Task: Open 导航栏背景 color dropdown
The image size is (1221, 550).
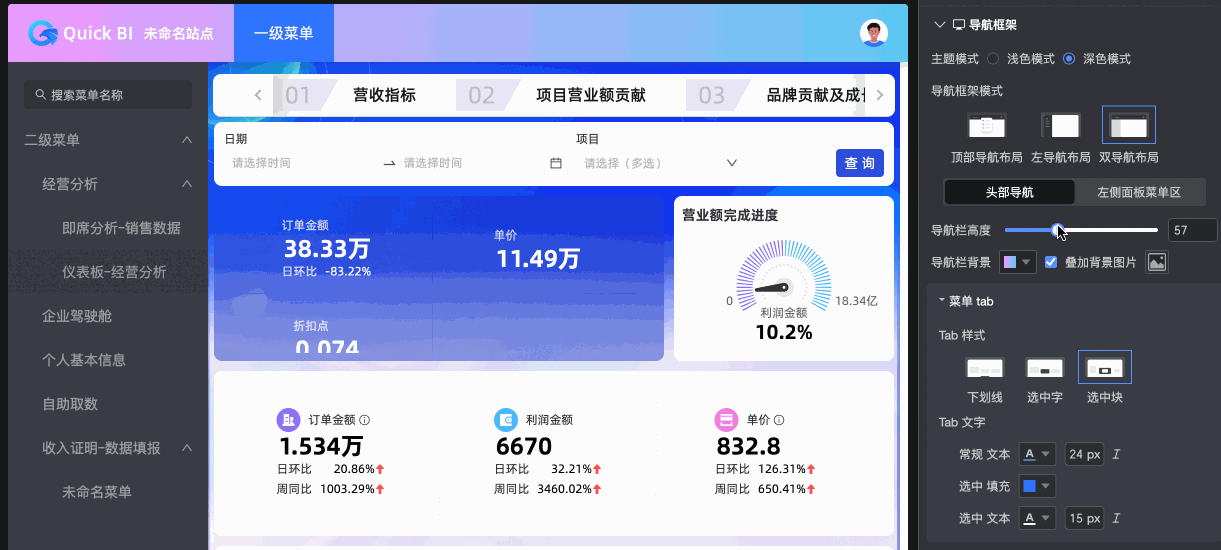Action: tap(1019, 262)
